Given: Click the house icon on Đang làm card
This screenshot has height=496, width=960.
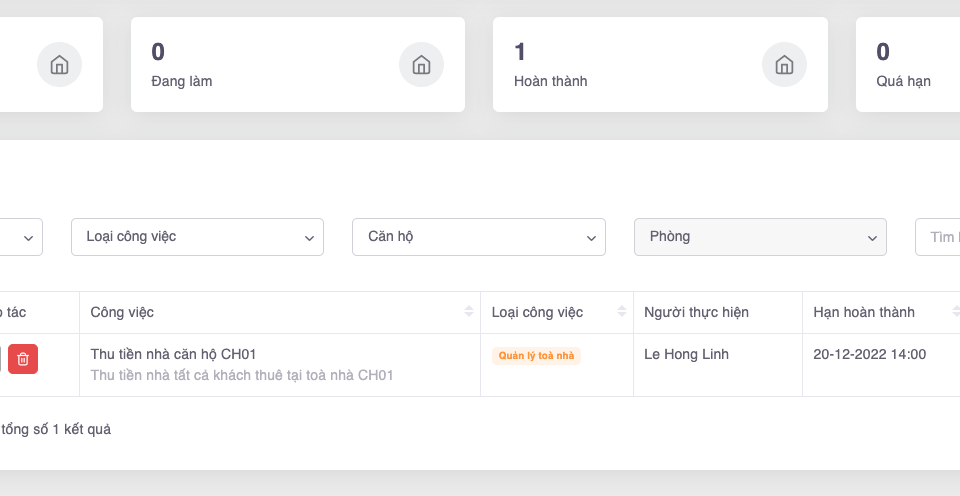Looking at the screenshot, I should 421,65.
